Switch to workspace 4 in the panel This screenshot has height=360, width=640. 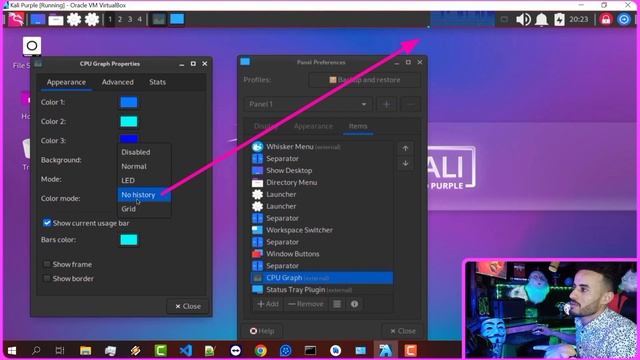click(x=140, y=19)
